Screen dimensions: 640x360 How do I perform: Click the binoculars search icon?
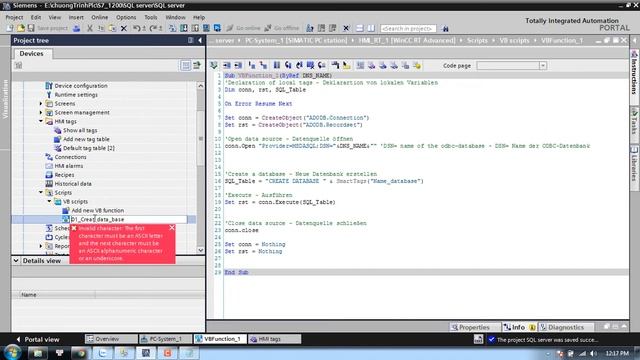[445, 28]
